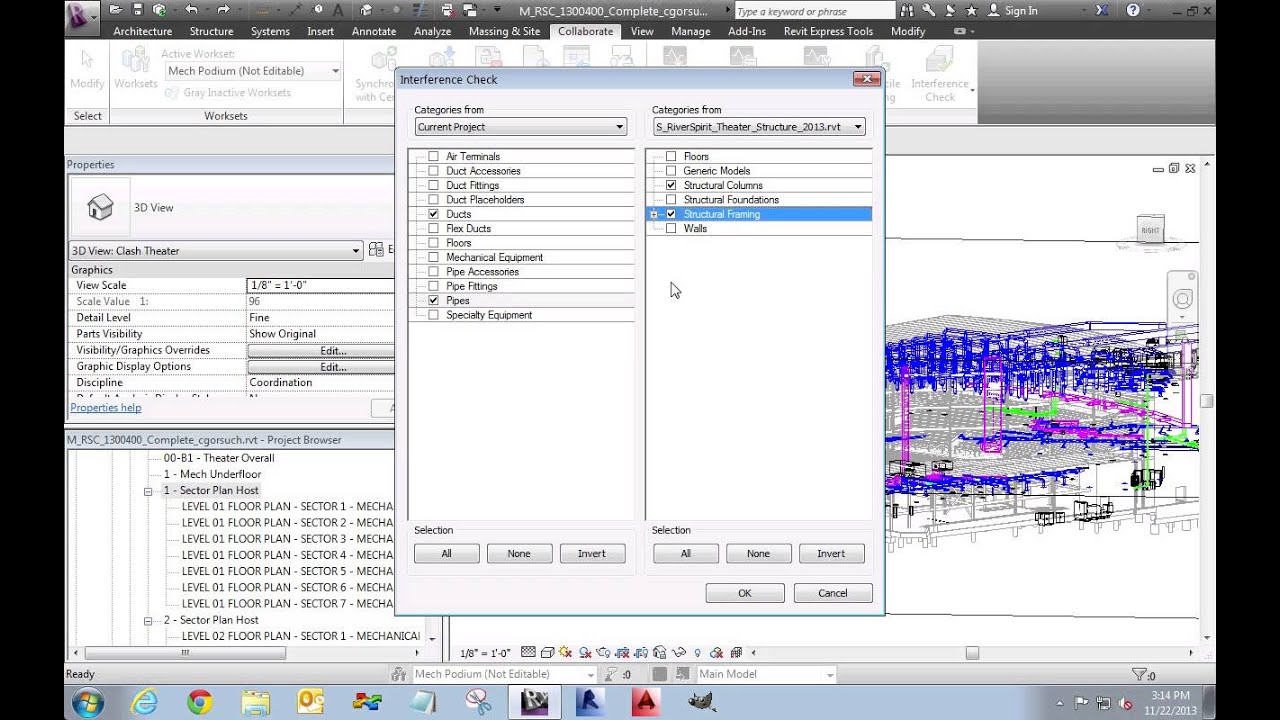Collapse the 2 - Sector Plan Host node

click(148, 620)
